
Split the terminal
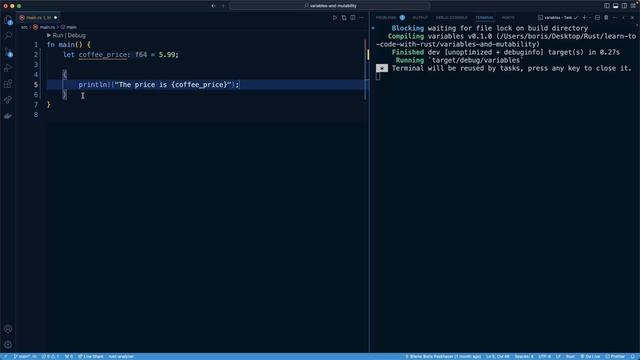597,18
